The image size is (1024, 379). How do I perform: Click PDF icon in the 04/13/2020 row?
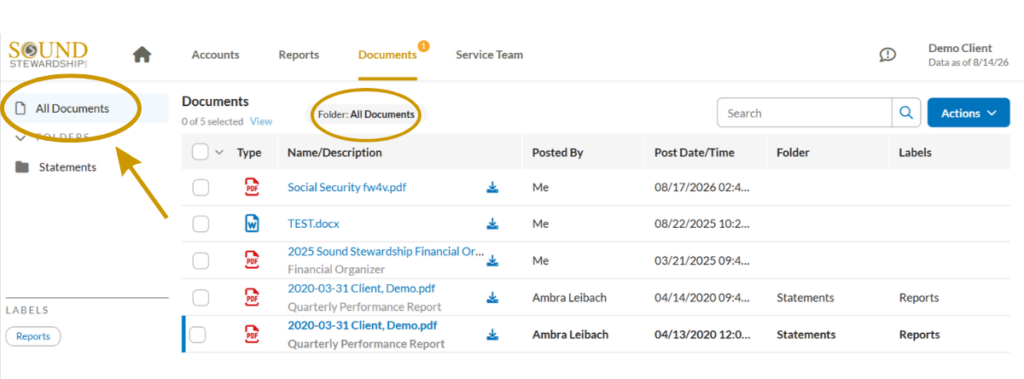click(251, 335)
